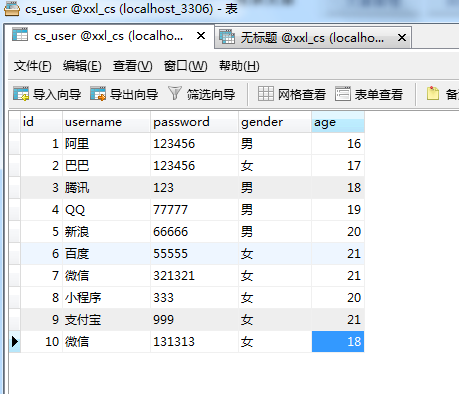Viewport: 459px width, 394px height.
Task: Select username 微信 in row 7
Action: tap(106, 276)
